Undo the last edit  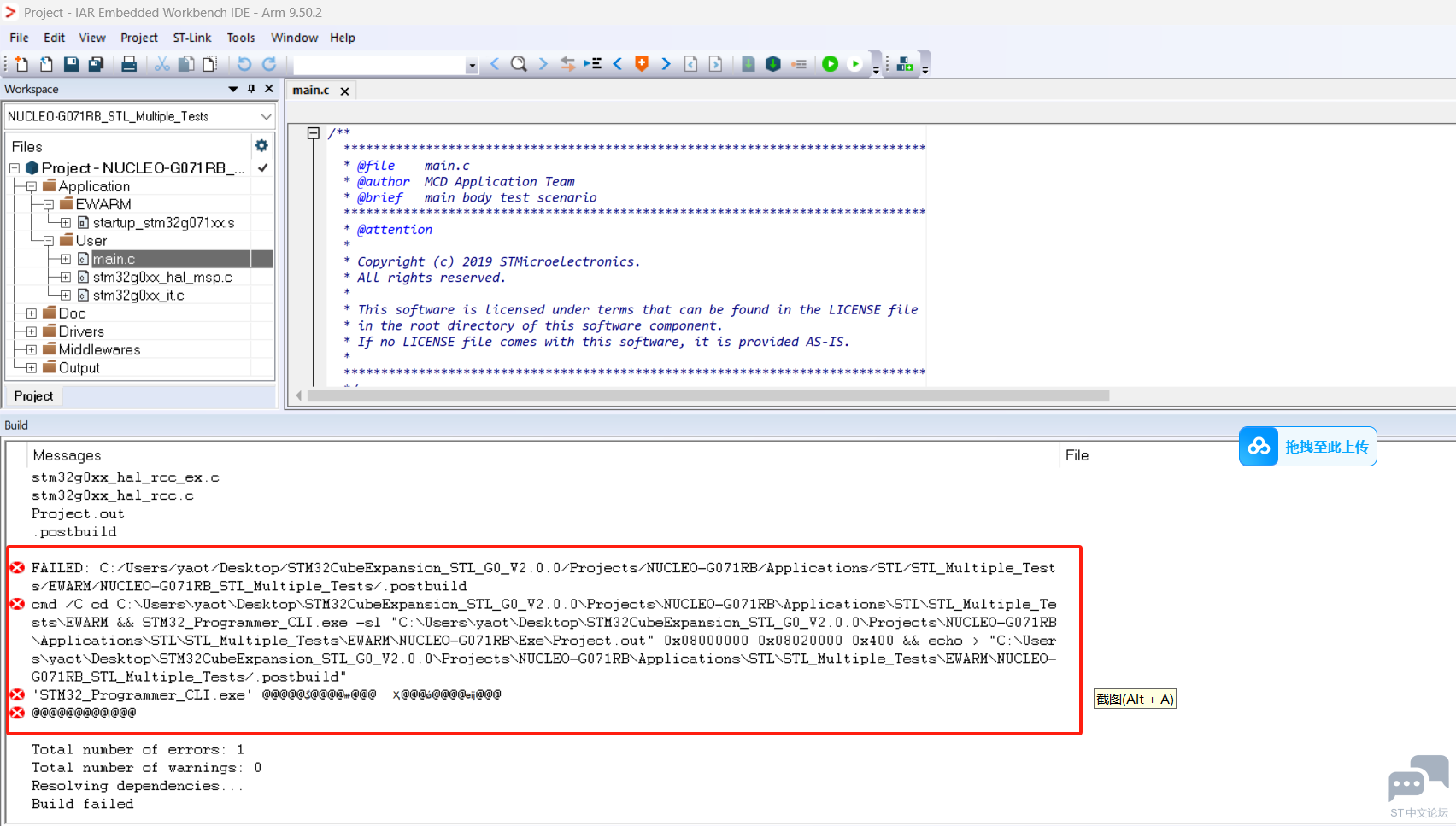pyautogui.click(x=244, y=64)
